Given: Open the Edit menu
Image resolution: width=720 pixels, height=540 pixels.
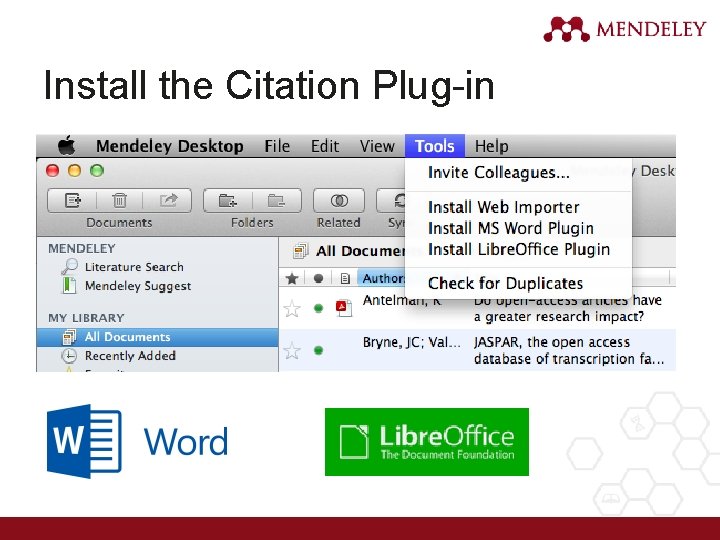Looking at the screenshot, I should [325, 146].
